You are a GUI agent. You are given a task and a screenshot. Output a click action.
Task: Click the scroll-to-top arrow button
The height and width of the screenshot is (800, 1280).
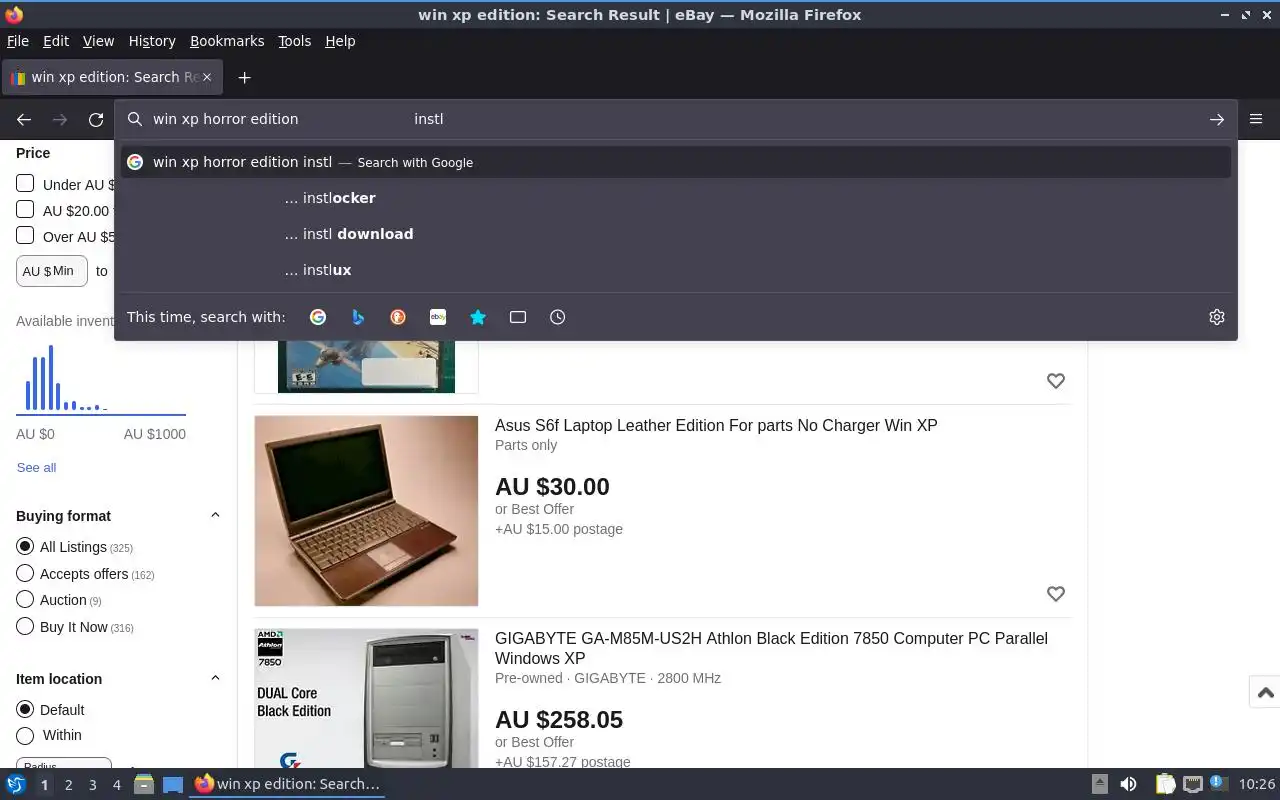(x=1265, y=692)
